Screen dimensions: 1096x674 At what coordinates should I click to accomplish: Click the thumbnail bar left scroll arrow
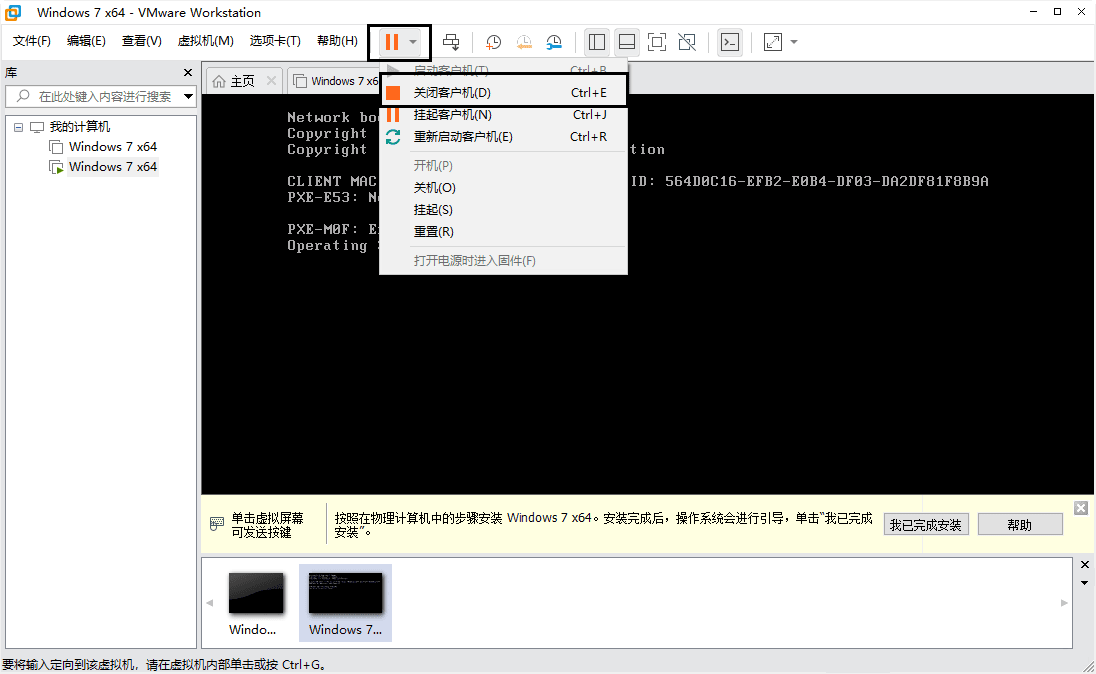pyautogui.click(x=210, y=603)
